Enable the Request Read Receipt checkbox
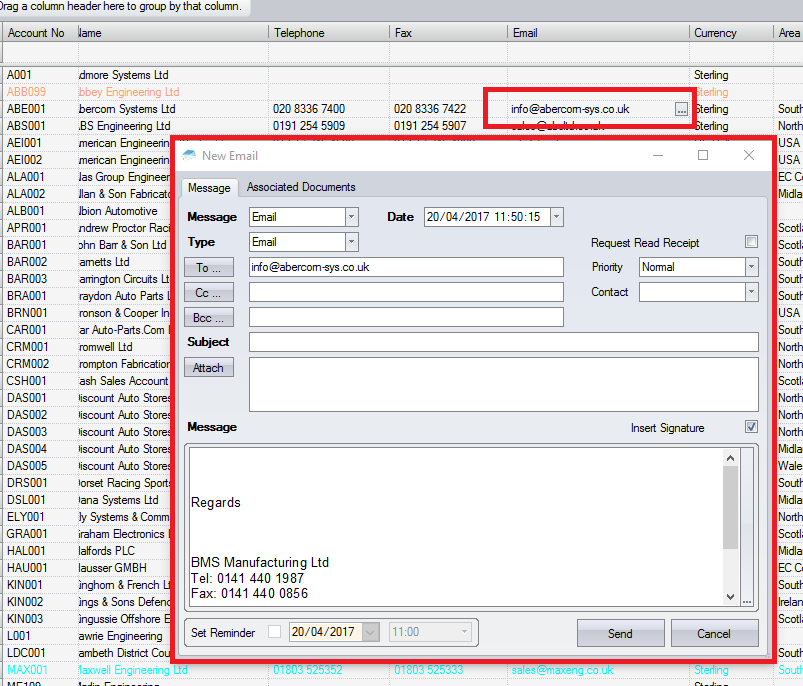The height and width of the screenshot is (686, 803). tap(751, 242)
